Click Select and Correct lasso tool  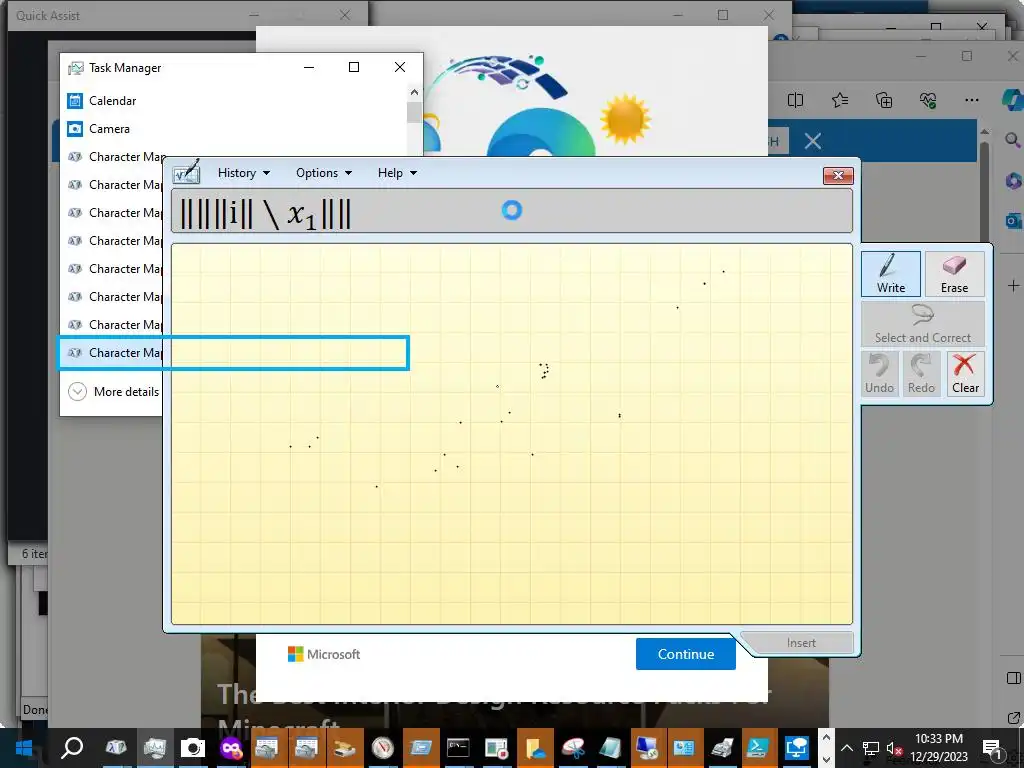(923, 324)
